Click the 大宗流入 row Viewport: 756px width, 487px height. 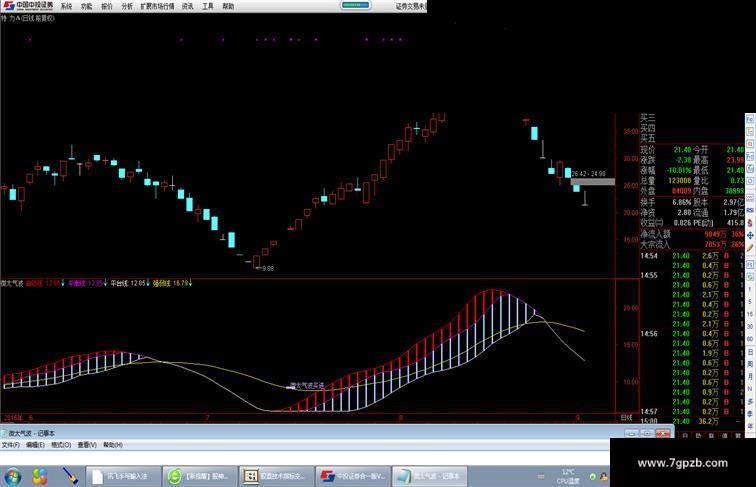point(692,244)
